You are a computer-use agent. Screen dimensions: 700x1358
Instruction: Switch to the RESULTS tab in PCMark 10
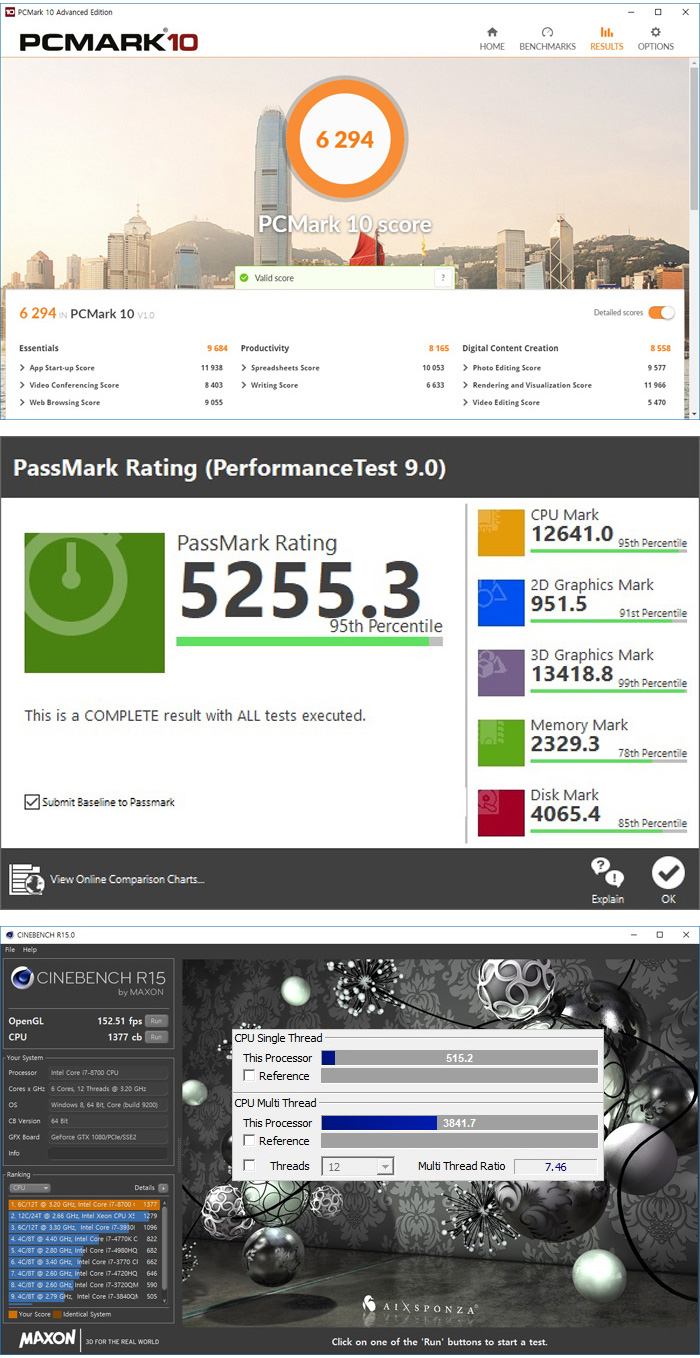(x=606, y=39)
